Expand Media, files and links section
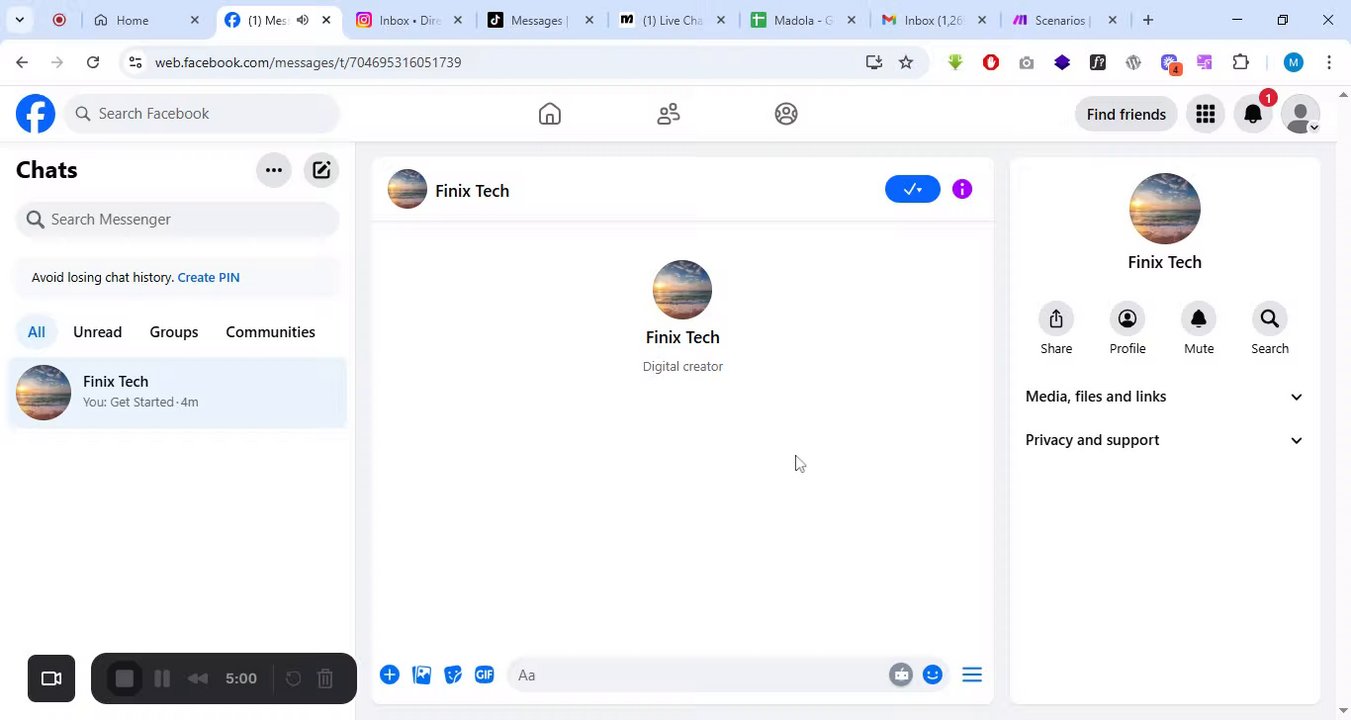1351x720 pixels. point(1164,397)
